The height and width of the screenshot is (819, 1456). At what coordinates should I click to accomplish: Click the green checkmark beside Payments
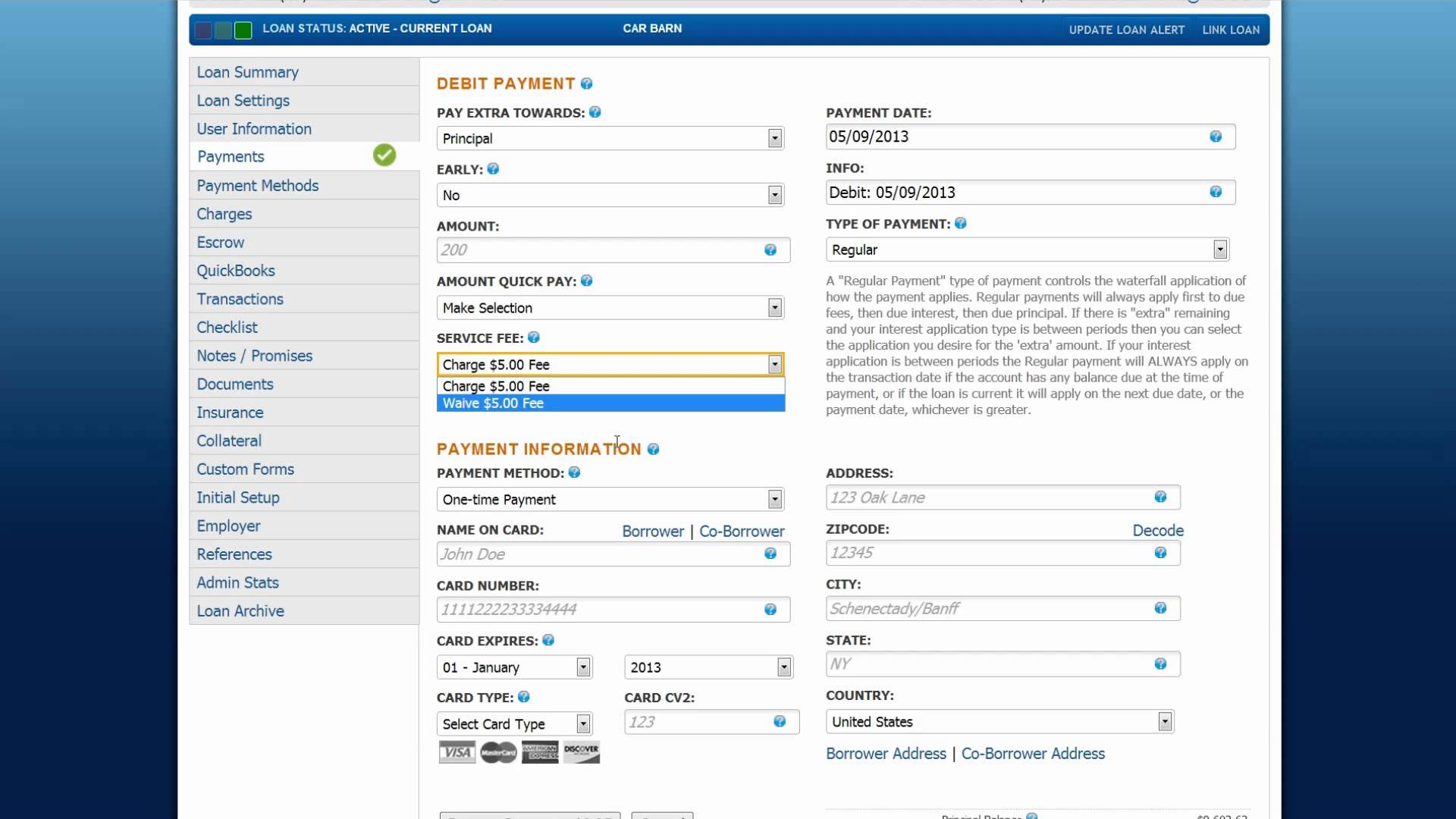(384, 155)
